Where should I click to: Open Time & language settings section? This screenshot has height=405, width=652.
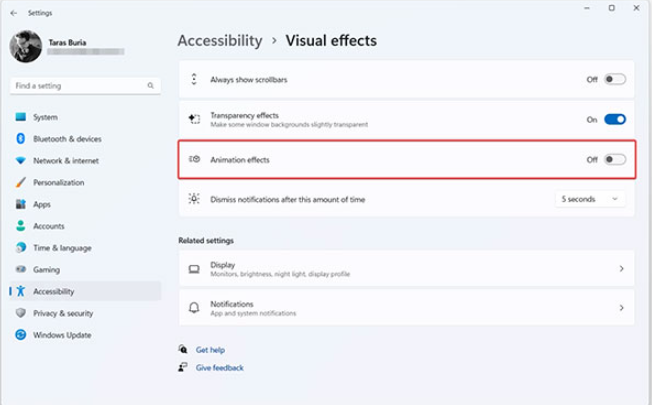click(62, 248)
